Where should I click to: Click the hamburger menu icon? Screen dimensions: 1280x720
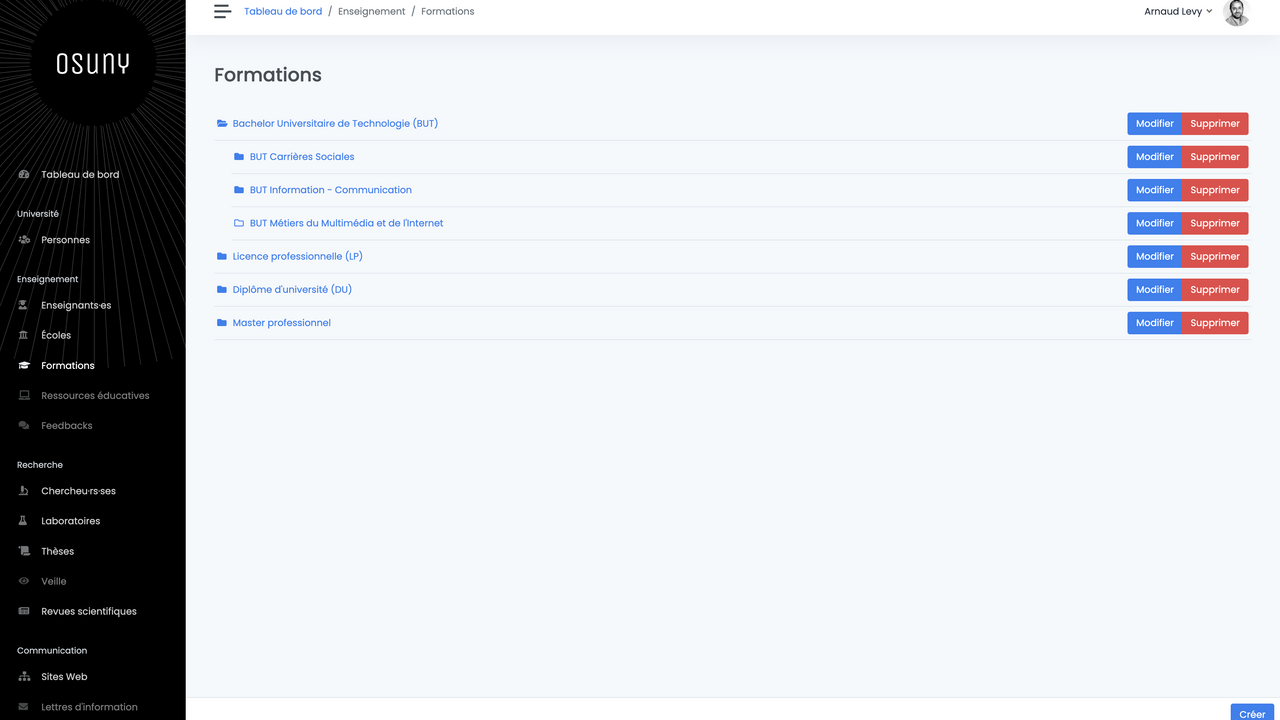pos(222,12)
